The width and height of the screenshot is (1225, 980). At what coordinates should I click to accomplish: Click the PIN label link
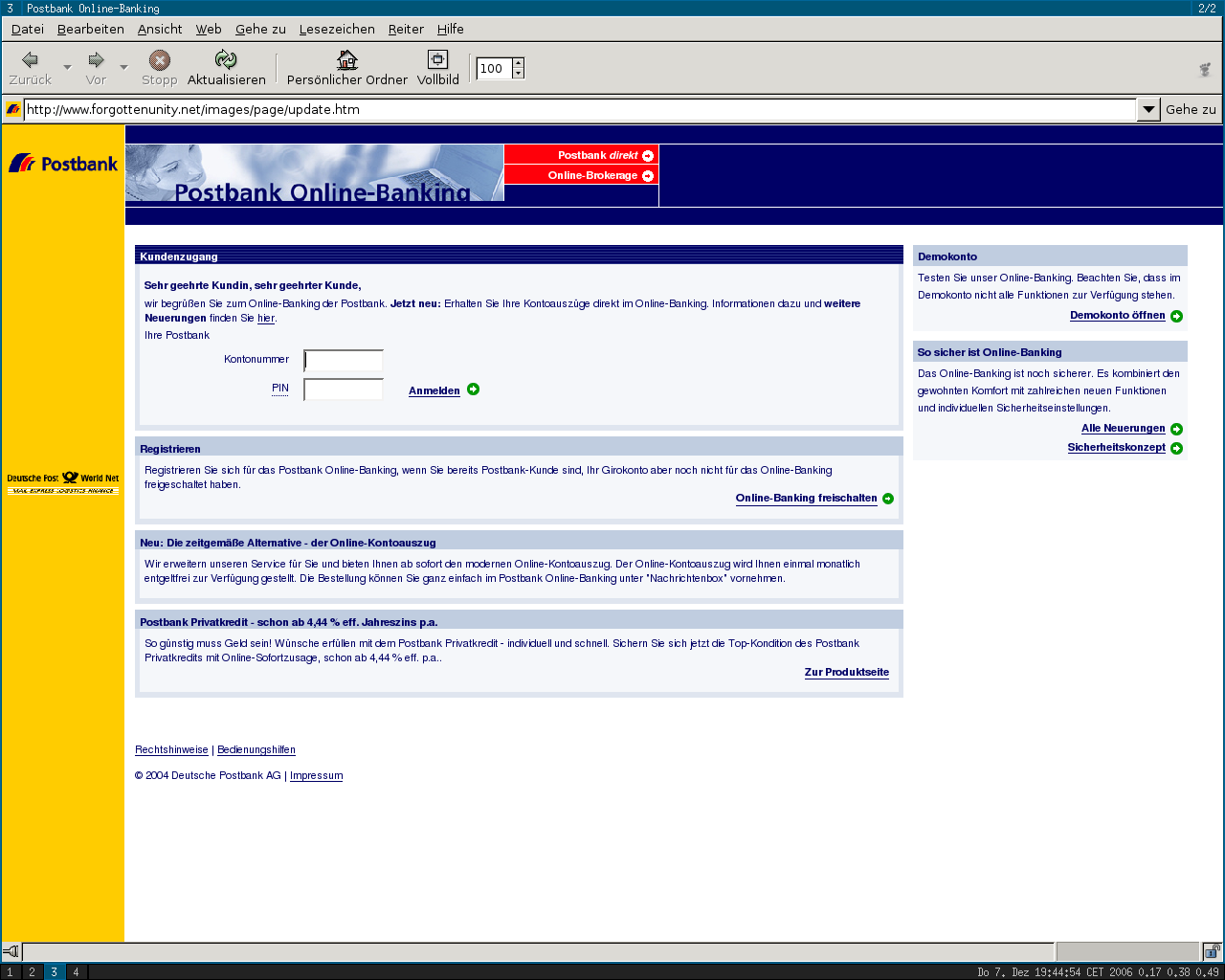coord(280,389)
